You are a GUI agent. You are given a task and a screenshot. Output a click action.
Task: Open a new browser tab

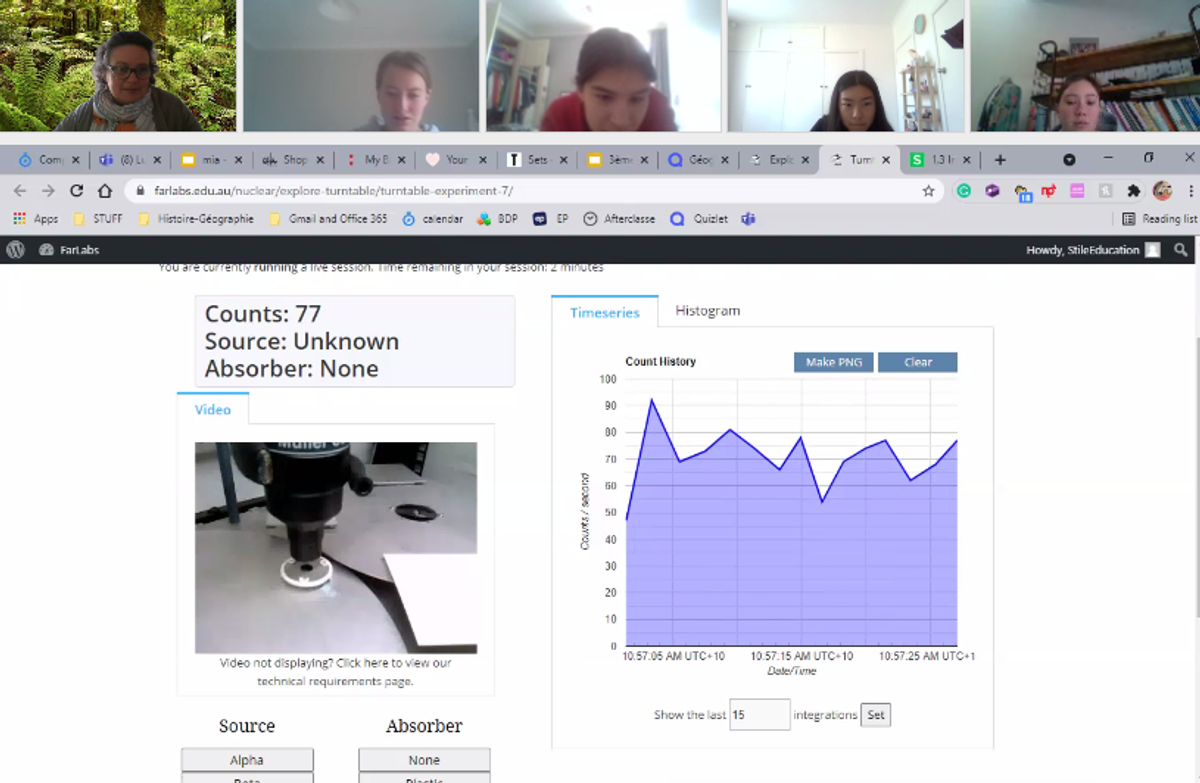(1000, 160)
